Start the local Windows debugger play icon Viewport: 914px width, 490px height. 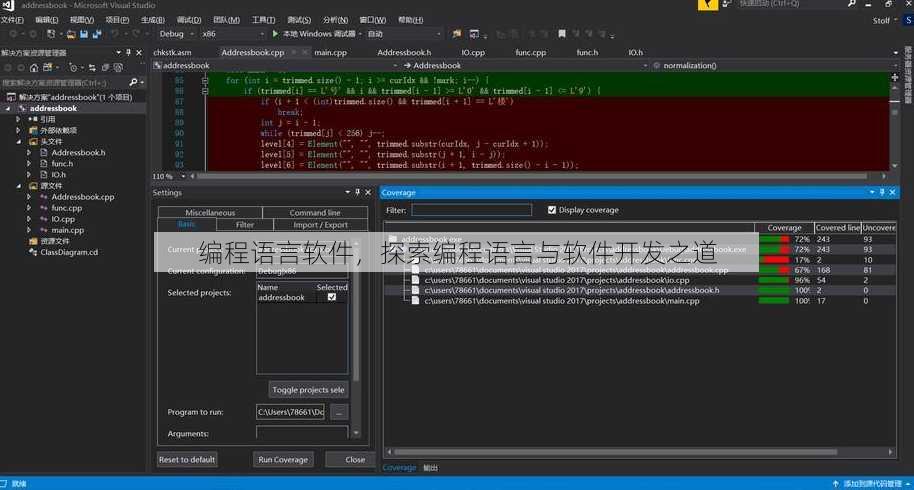pos(275,34)
